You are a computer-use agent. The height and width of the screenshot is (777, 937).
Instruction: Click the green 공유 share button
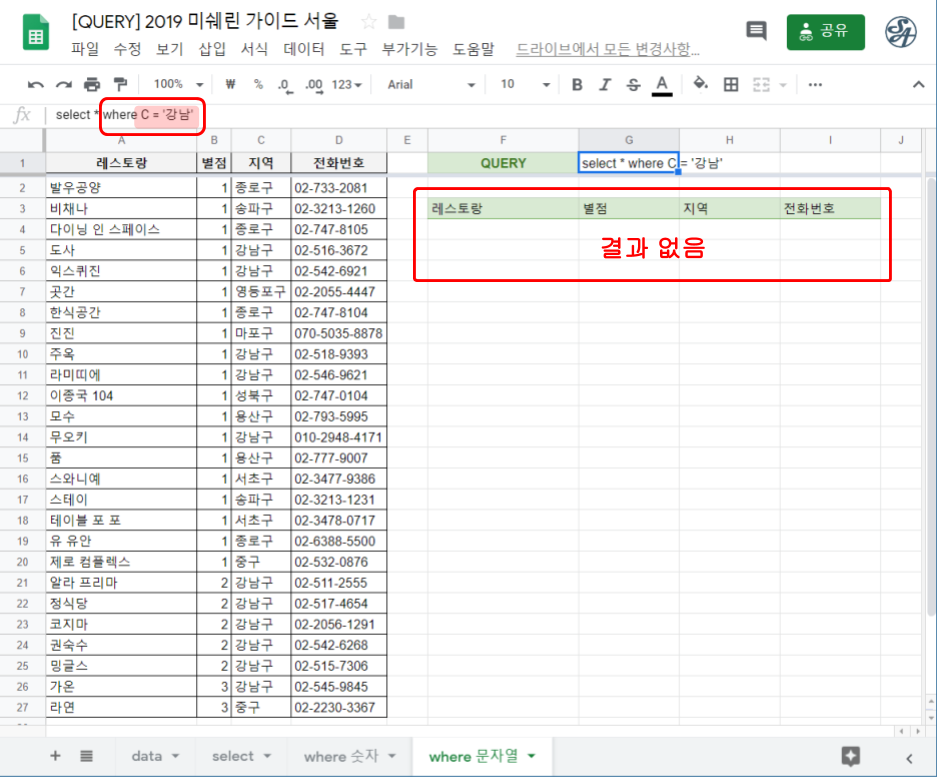(825, 31)
